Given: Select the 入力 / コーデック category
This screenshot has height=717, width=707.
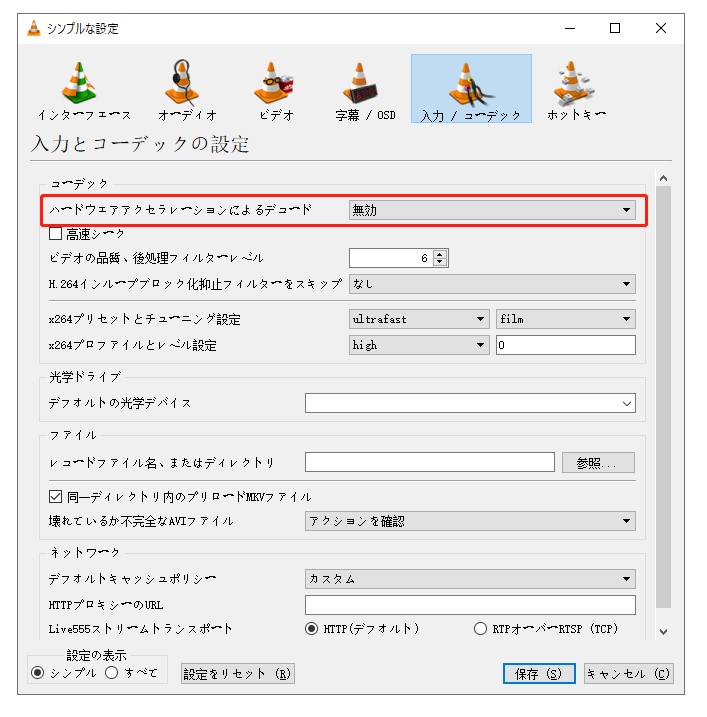Looking at the screenshot, I should (x=471, y=89).
